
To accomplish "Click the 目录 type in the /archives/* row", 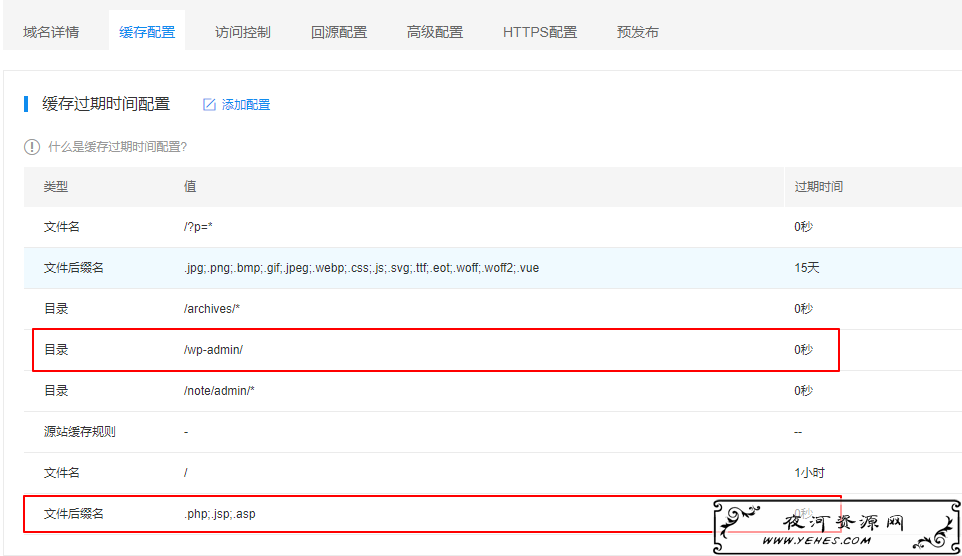I will [x=56, y=309].
